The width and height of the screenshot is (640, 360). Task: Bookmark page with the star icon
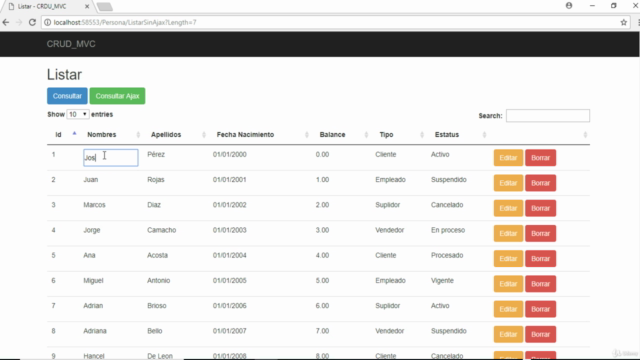623,22
